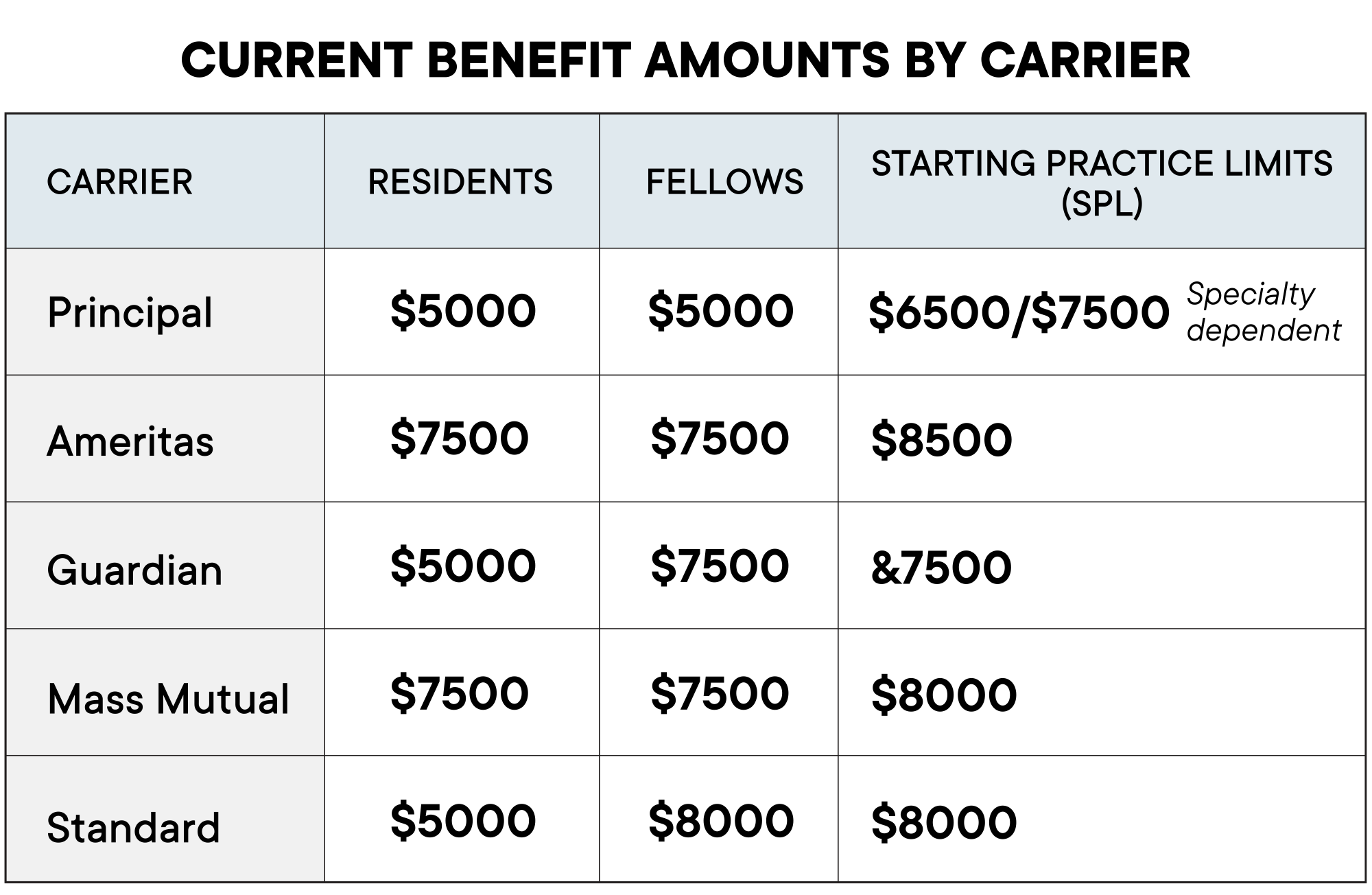This screenshot has height=895, width=1372.
Task: Select Guardian's $5000 Residents amount
Action: pyautogui.click(x=463, y=566)
